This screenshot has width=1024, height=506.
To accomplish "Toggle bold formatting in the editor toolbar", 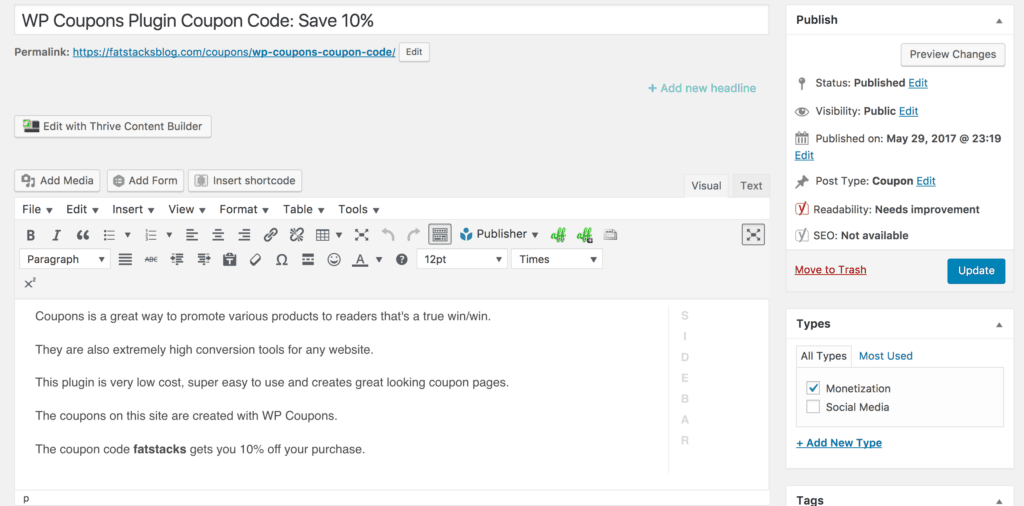I will click(31, 235).
